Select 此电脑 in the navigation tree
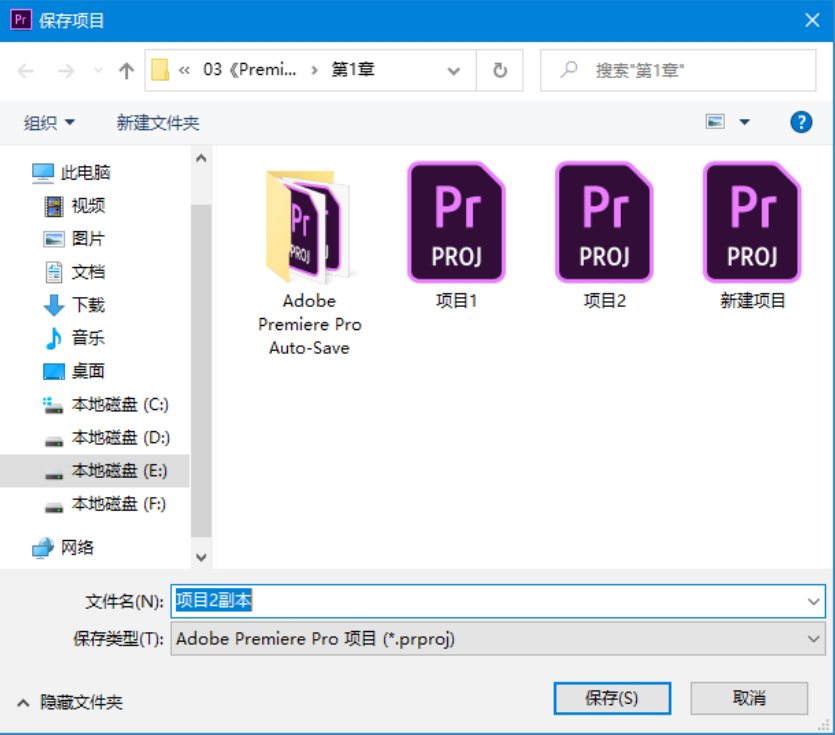 [x=71, y=173]
